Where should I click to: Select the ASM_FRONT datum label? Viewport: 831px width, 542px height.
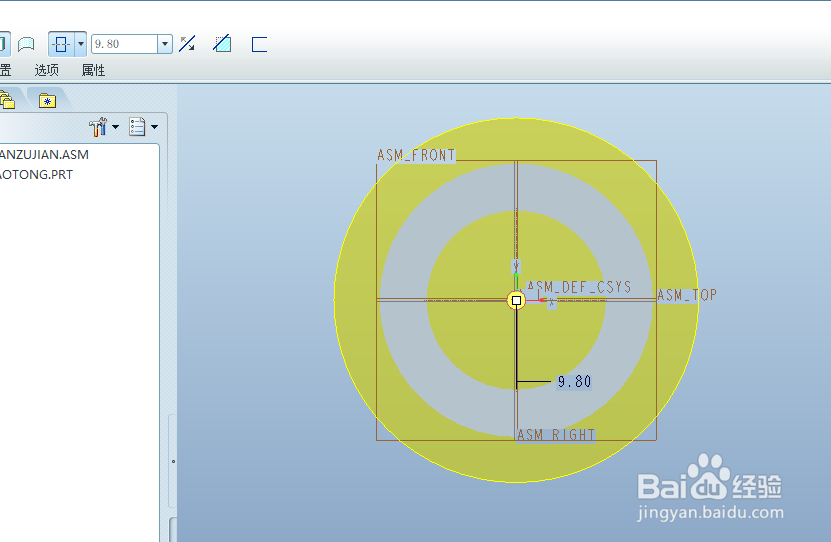click(x=416, y=155)
